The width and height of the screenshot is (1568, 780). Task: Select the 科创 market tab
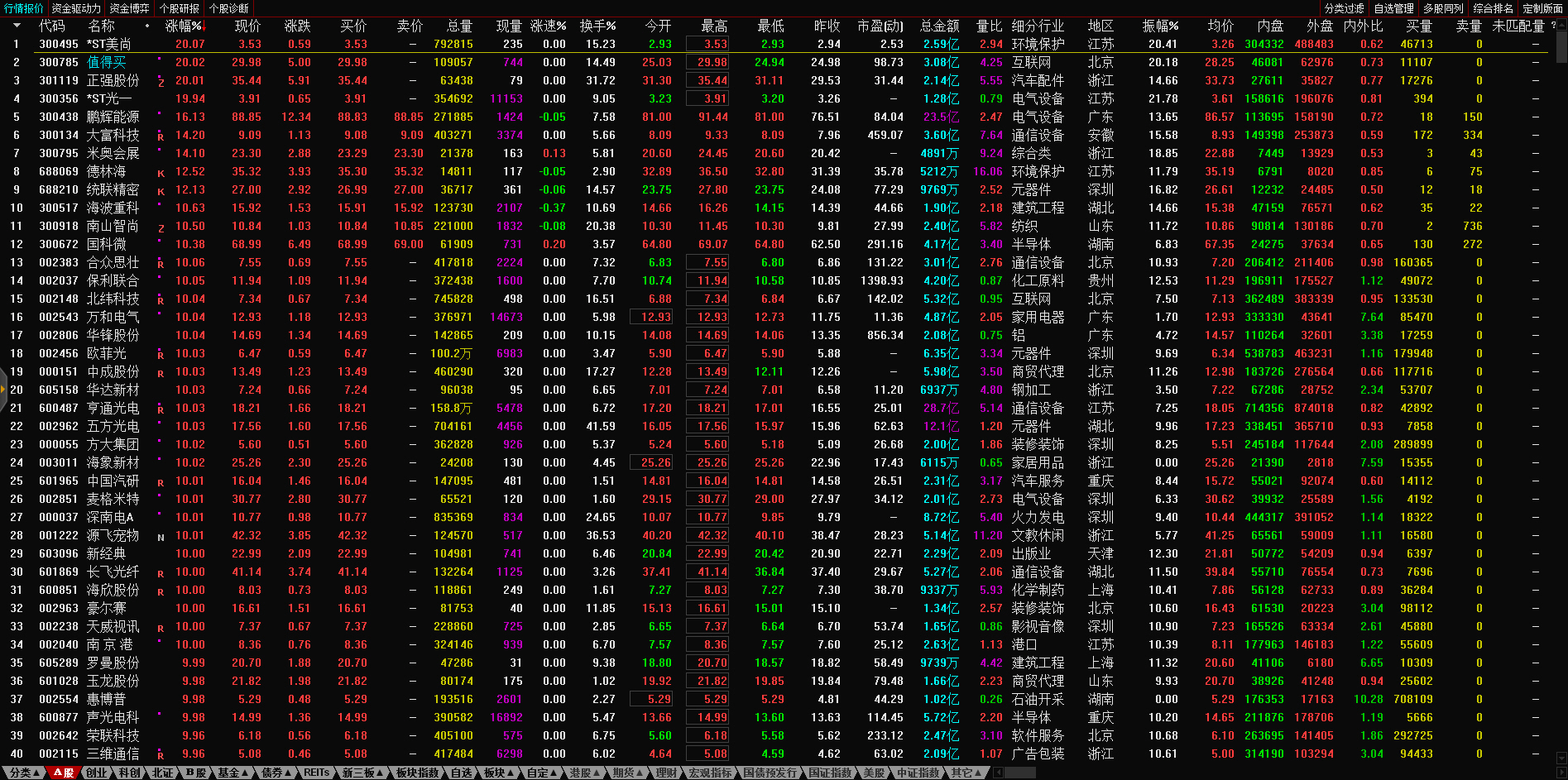click(130, 773)
